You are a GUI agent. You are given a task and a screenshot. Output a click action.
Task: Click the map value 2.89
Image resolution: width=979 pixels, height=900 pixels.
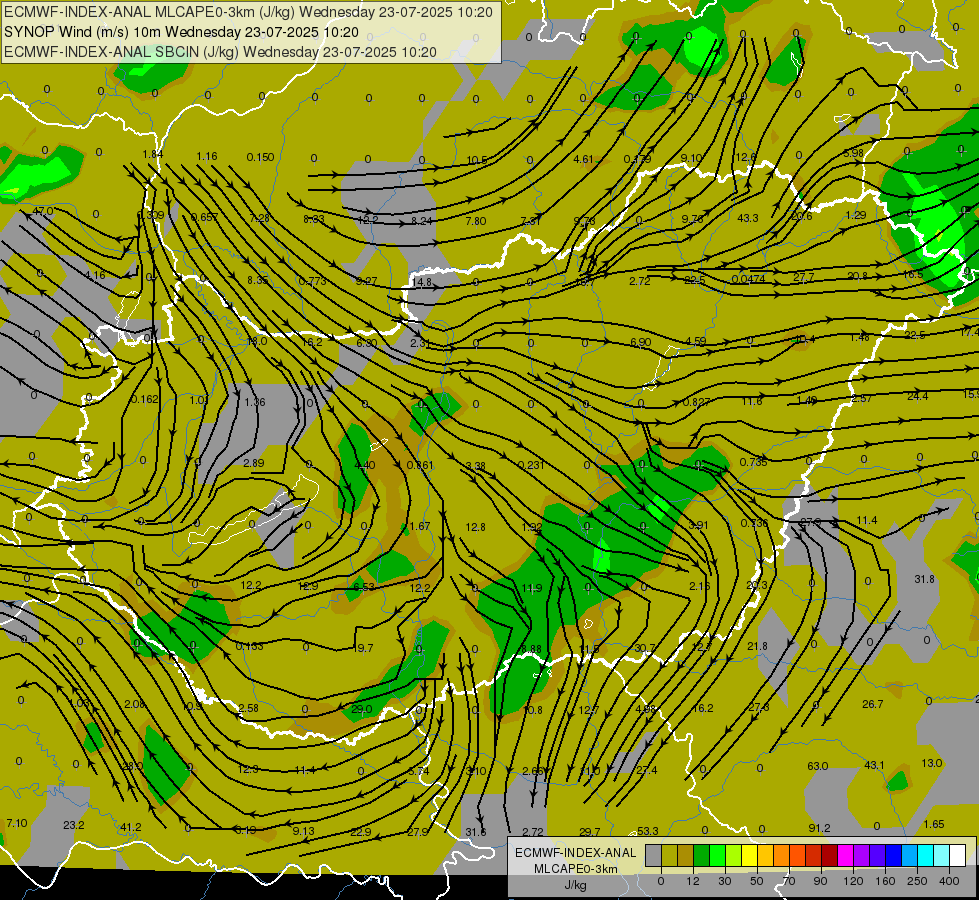pos(253,463)
